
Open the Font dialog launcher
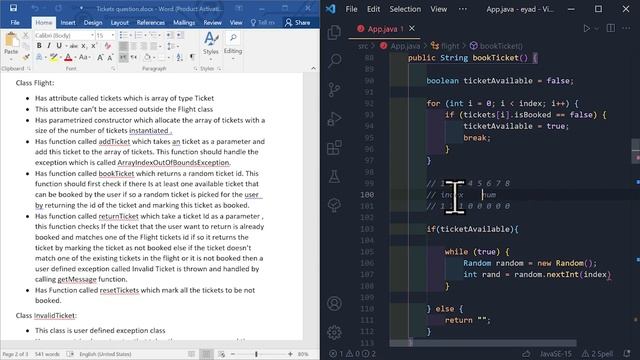tap(113, 69)
